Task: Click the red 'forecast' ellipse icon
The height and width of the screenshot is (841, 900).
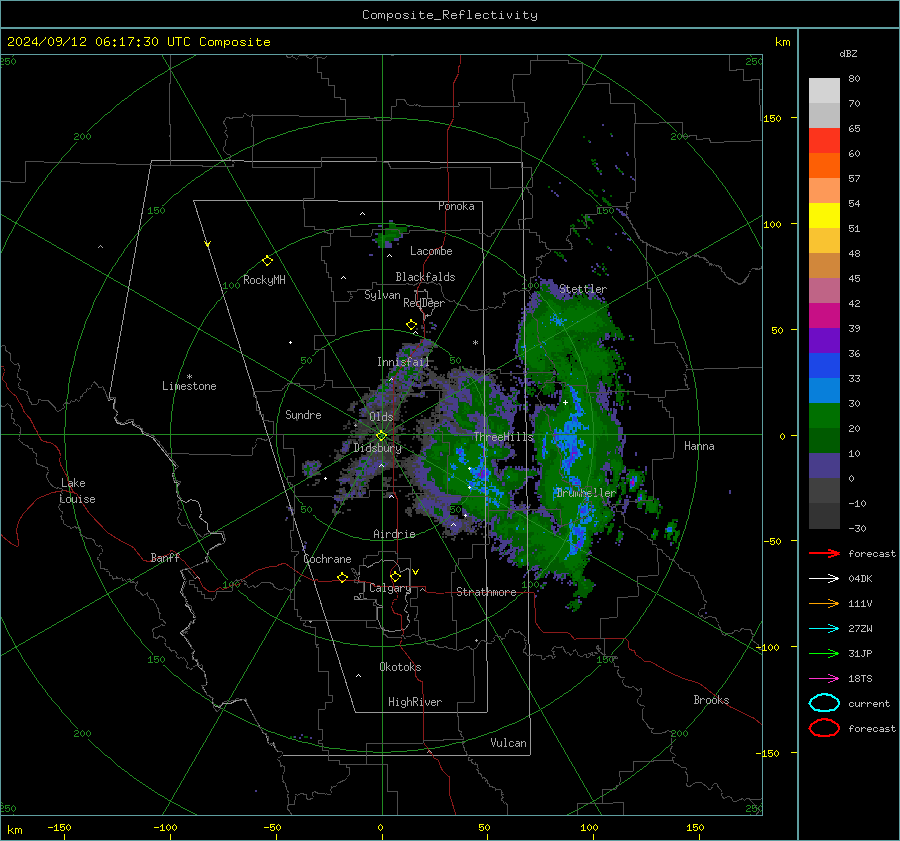Action: (x=824, y=728)
